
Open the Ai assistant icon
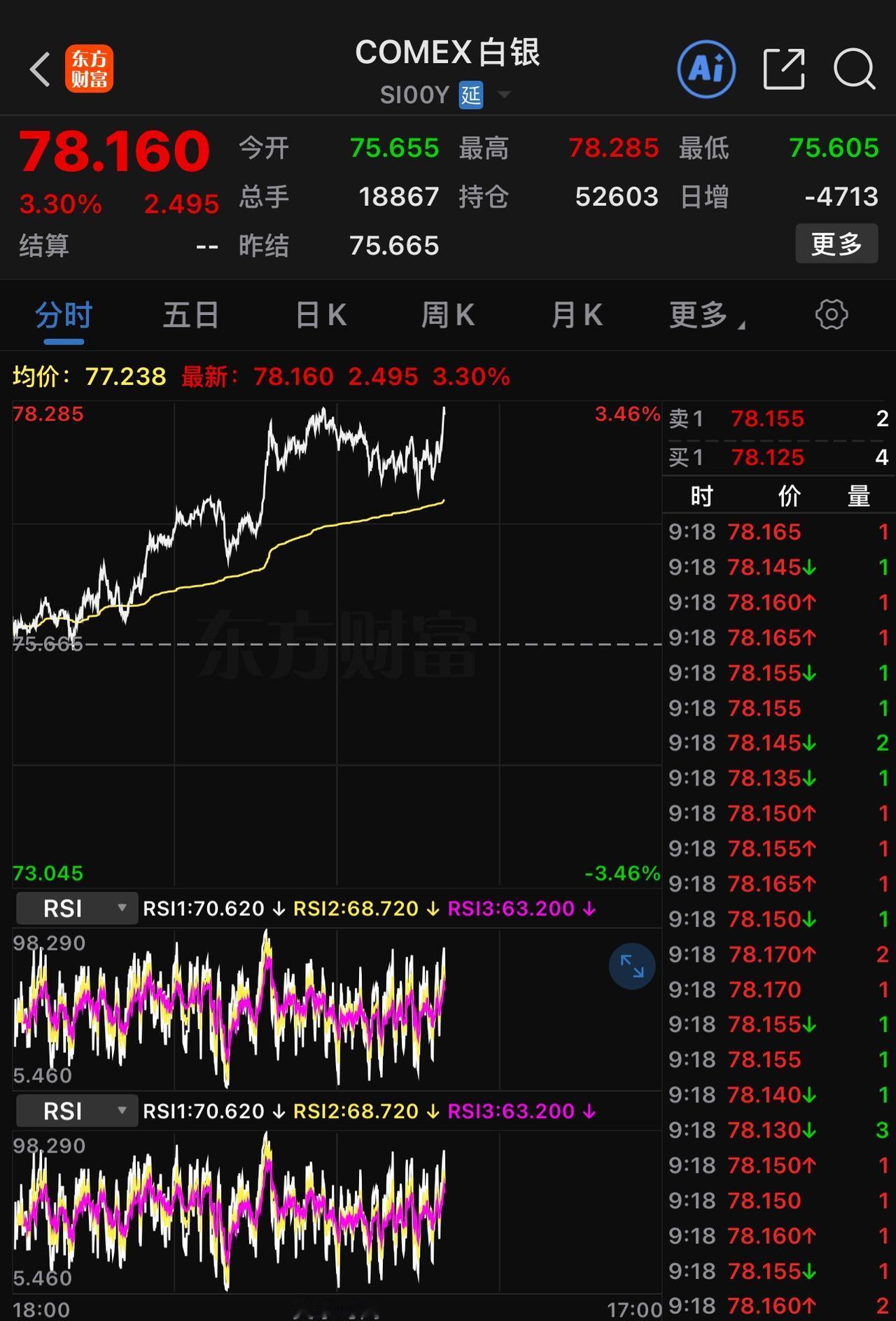tap(706, 69)
